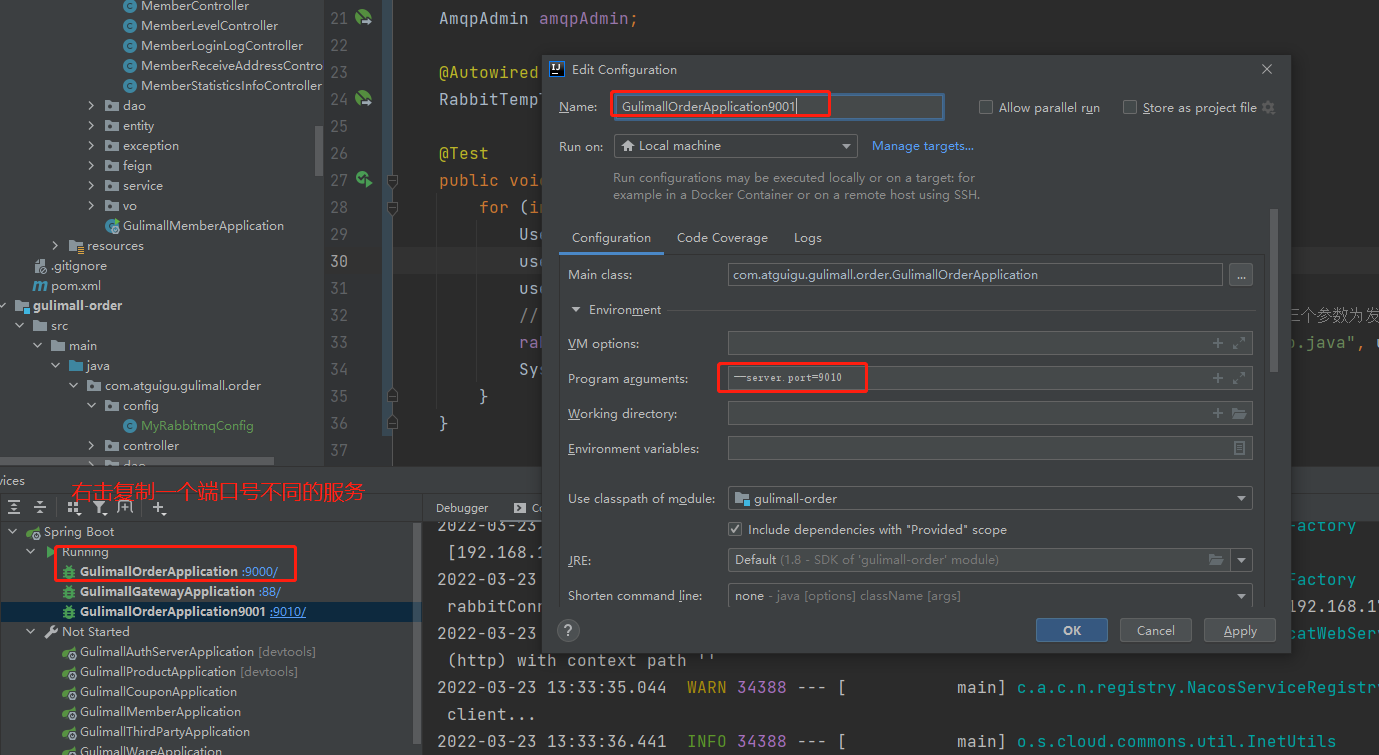Expand the controller folder under gulimall.order
Viewport: 1379px width, 755px height.
(91, 446)
